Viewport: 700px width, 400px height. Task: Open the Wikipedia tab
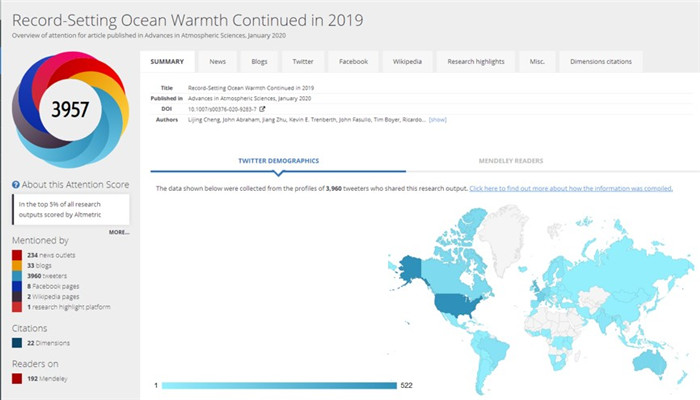[408, 62]
